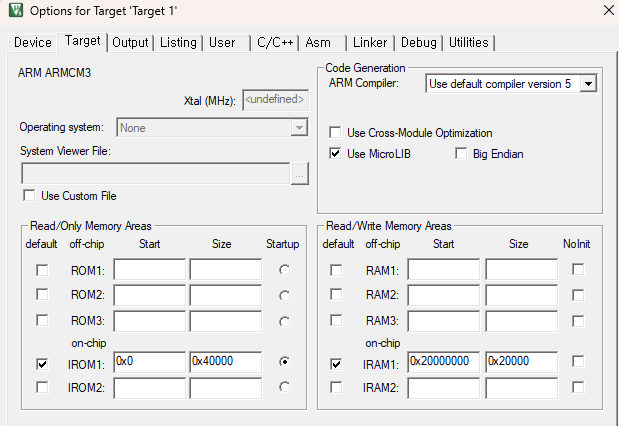619x426 pixels.
Task: Check the ROM2 default checkbox
Action: (x=42, y=295)
